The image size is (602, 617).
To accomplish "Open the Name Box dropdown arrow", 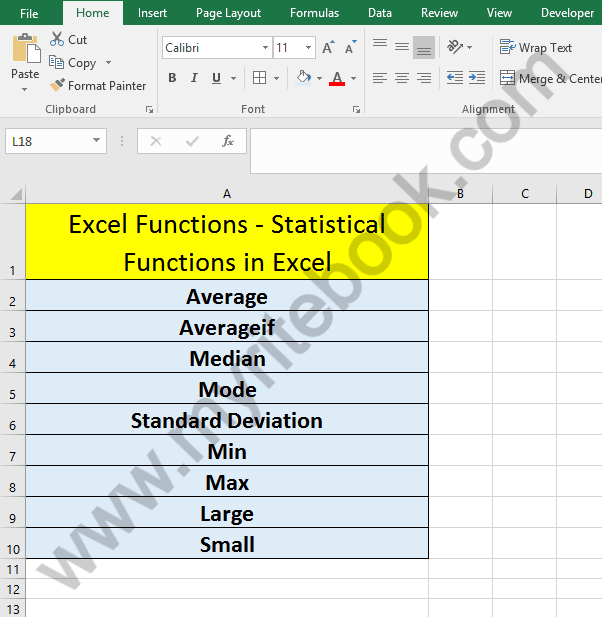I will point(96,140).
